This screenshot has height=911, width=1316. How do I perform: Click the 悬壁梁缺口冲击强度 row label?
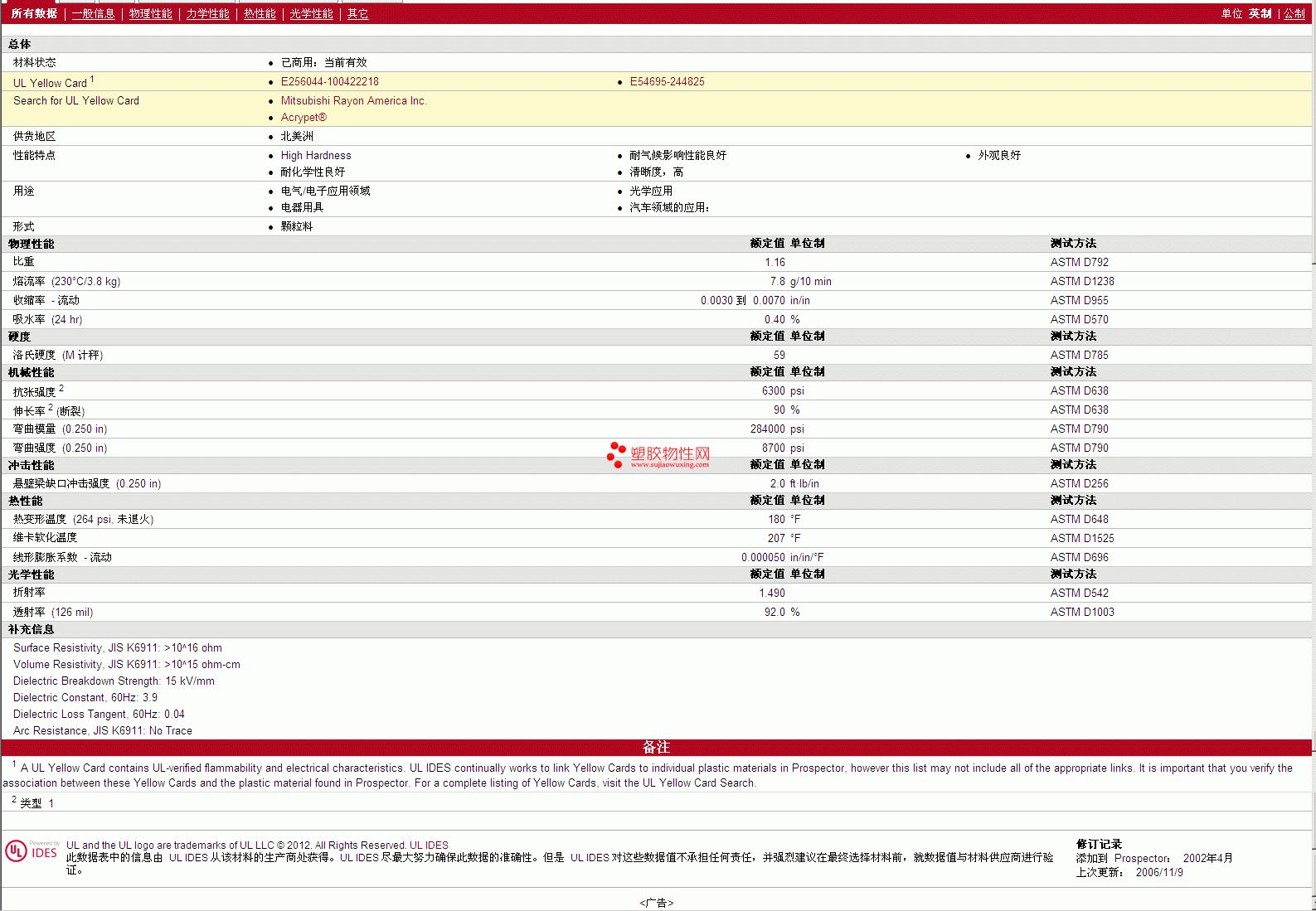pyautogui.click(x=87, y=484)
